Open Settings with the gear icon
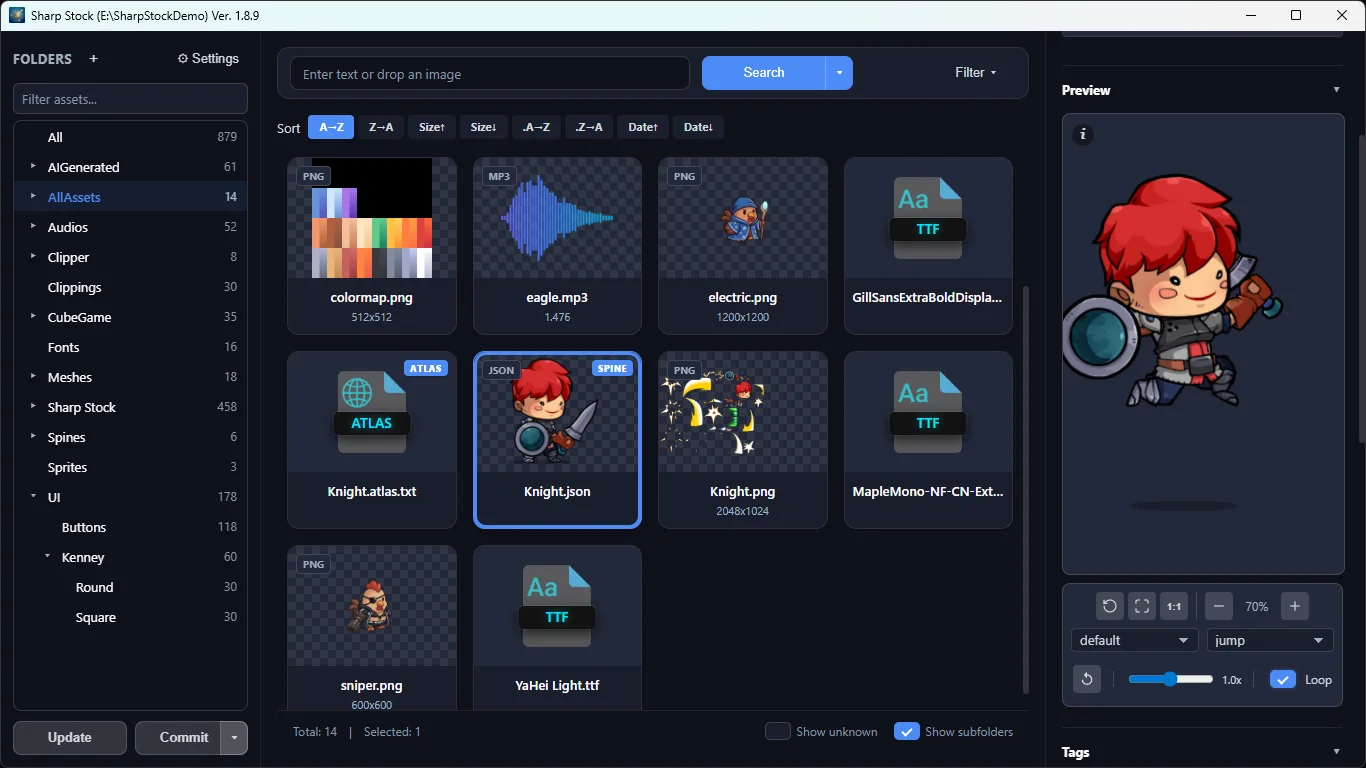This screenshot has width=1366, height=768. (x=208, y=59)
